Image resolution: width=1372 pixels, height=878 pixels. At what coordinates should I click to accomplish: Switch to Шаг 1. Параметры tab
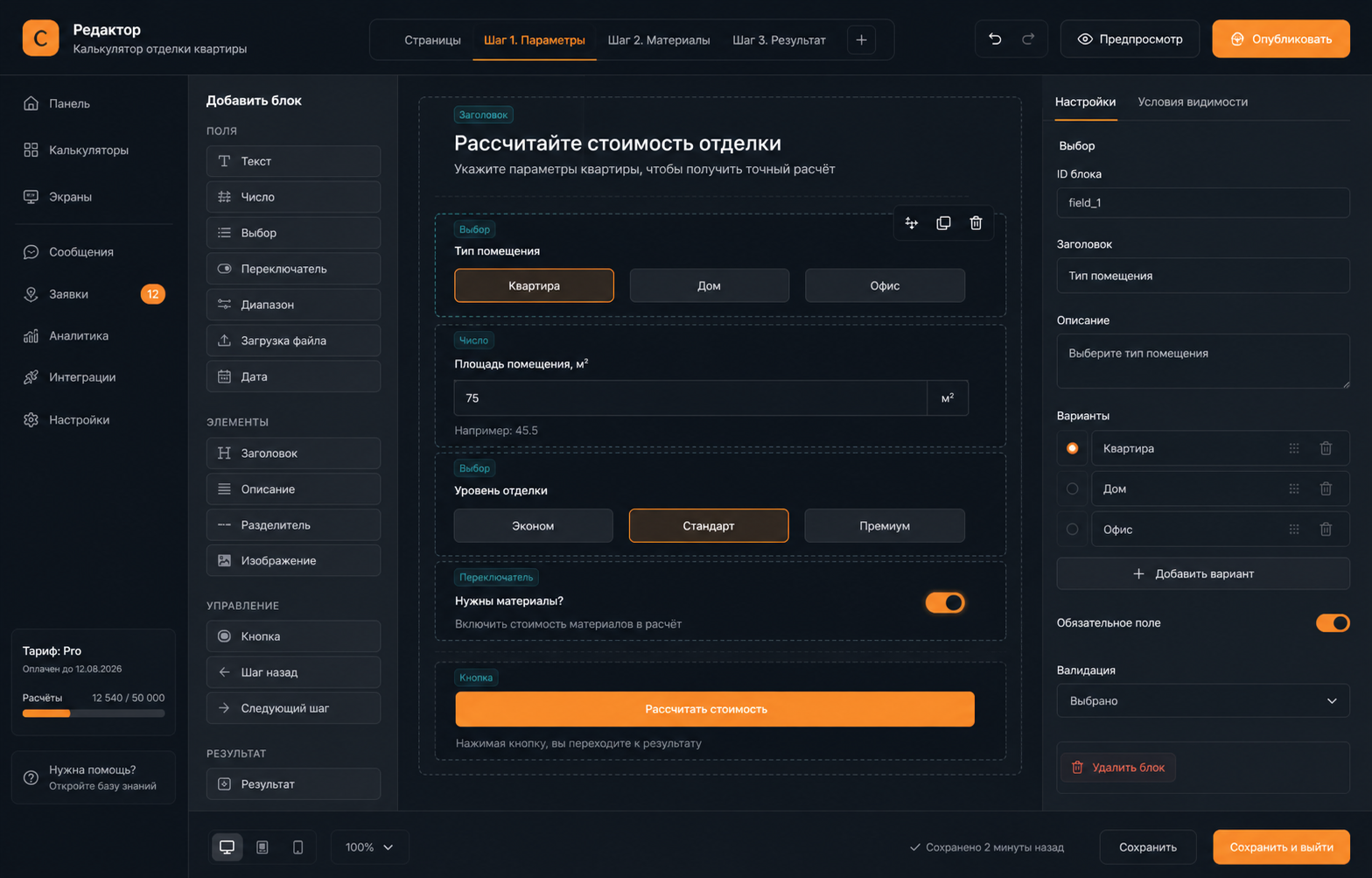click(534, 40)
